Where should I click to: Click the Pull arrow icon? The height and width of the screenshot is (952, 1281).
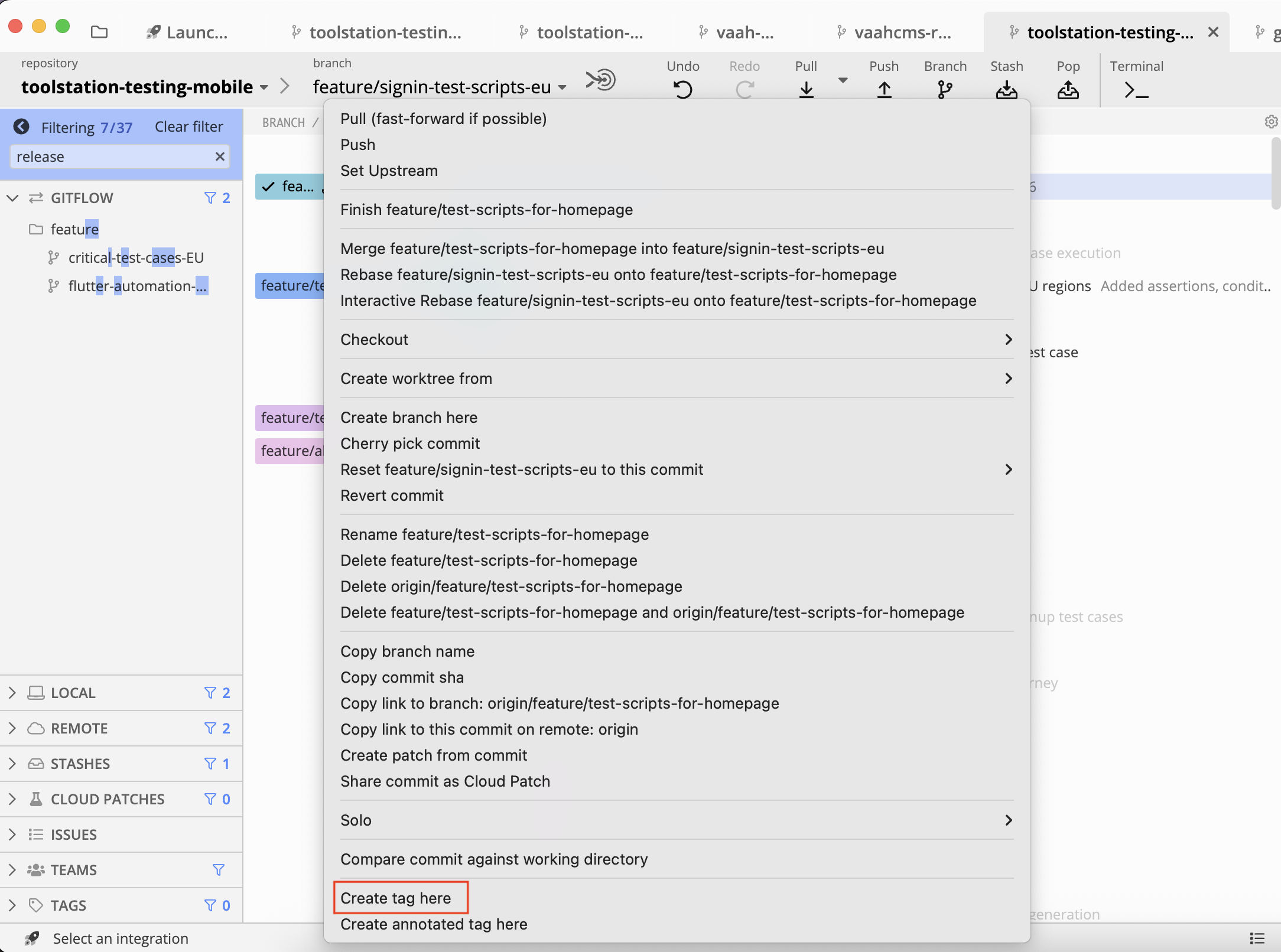click(x=806, y=90)
